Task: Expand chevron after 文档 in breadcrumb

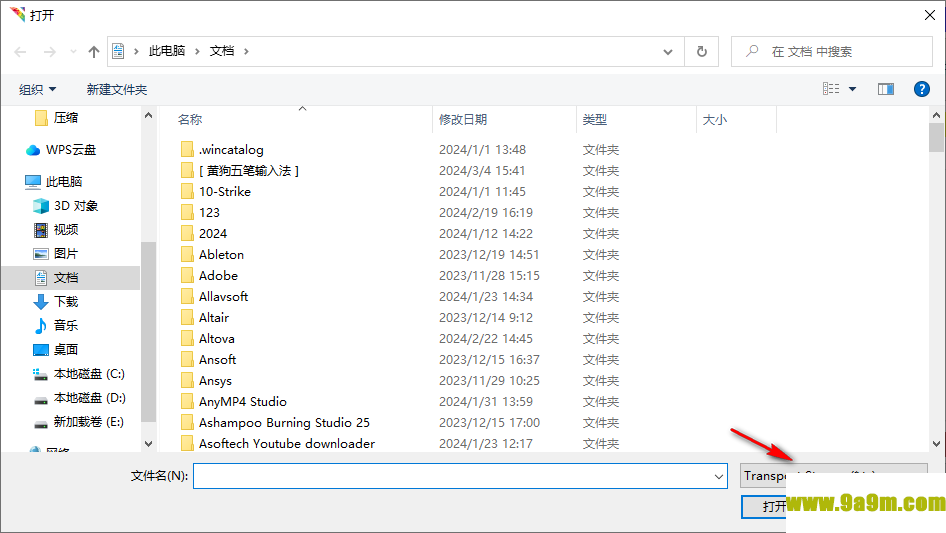Action: tap(246, 51)
